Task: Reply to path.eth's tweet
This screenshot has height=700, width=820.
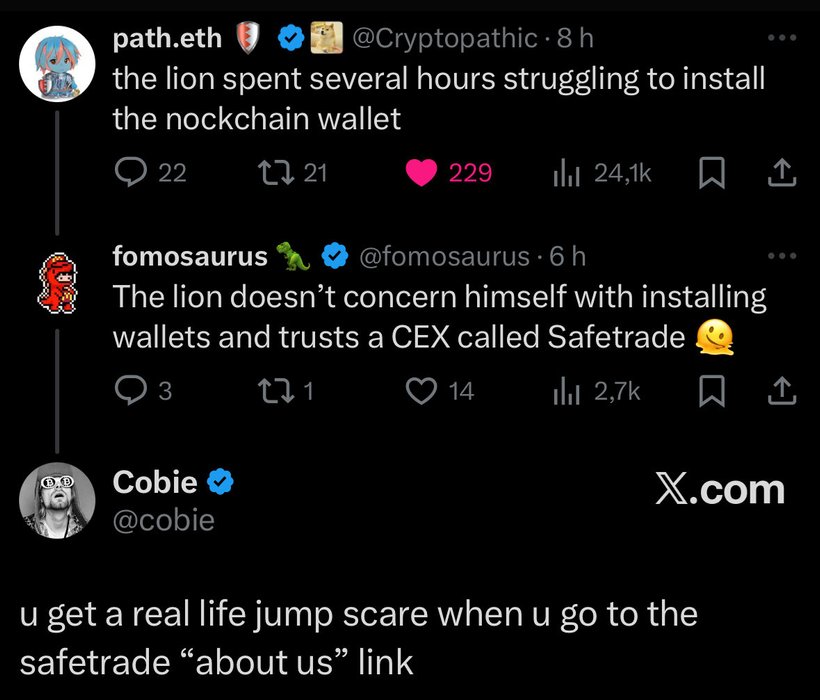Action: point(130,173)
